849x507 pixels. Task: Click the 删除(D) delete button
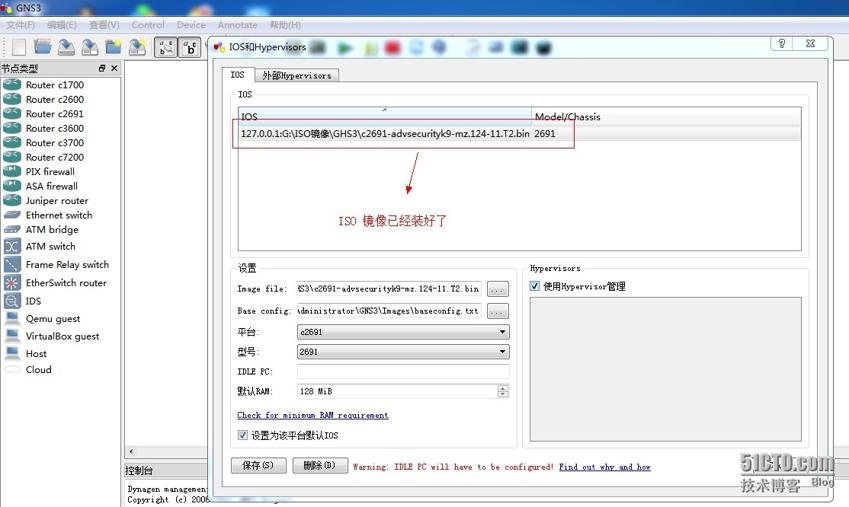point(320,465)
